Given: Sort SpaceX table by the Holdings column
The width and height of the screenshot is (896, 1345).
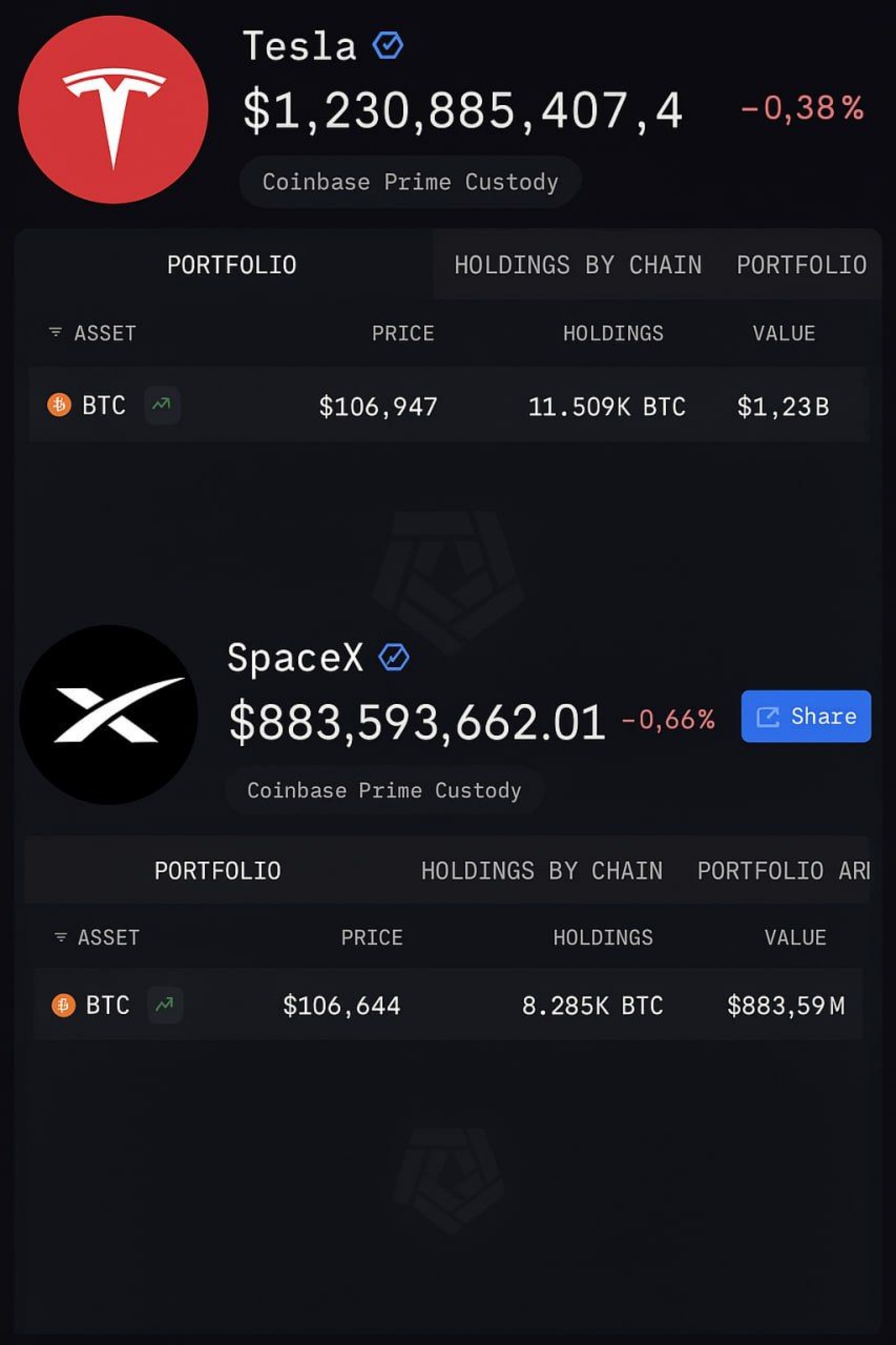Looking at the screenshot, I should click(603, 937).
